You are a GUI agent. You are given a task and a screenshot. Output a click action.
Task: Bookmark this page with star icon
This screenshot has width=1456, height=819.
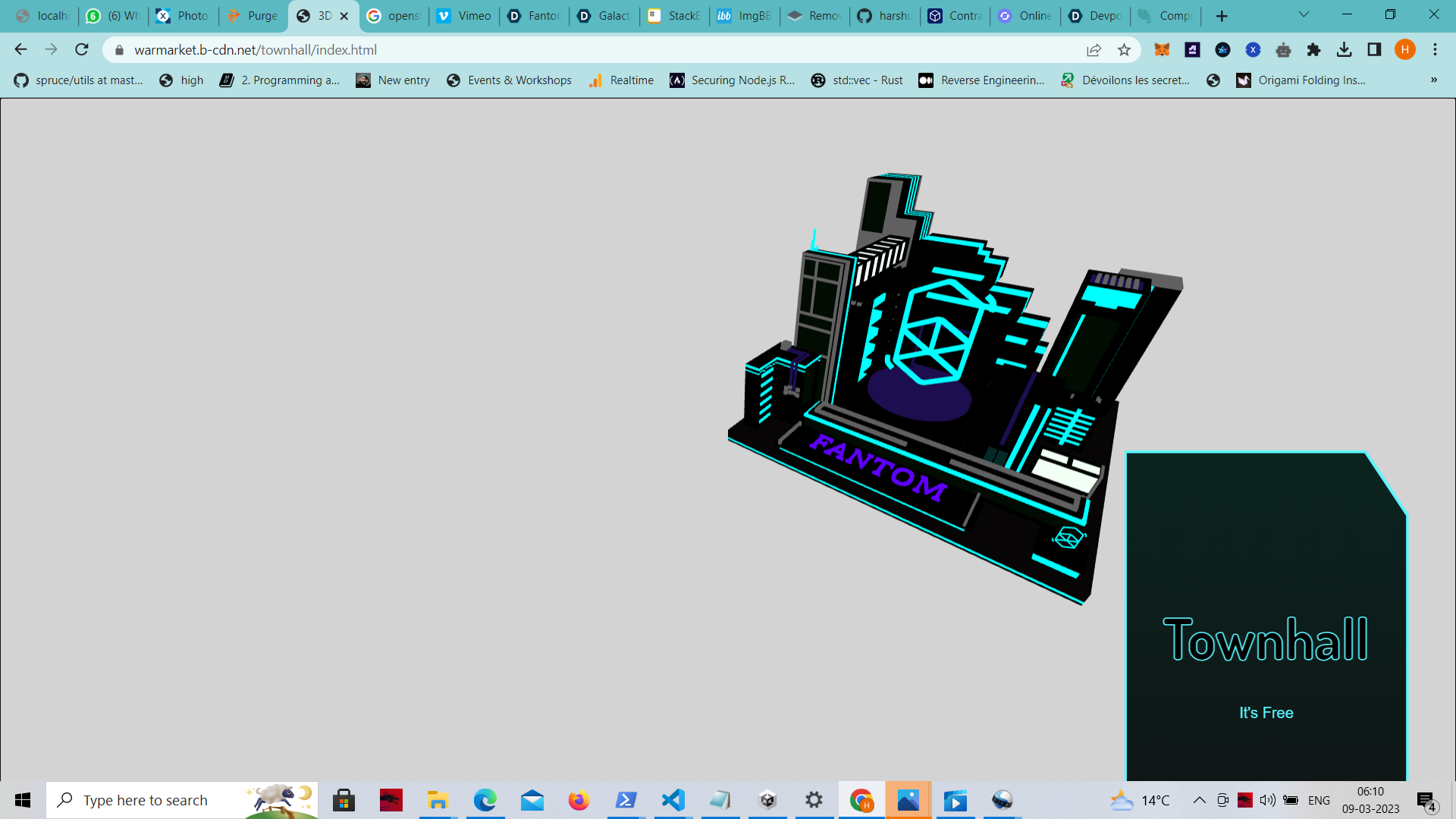1124,50
